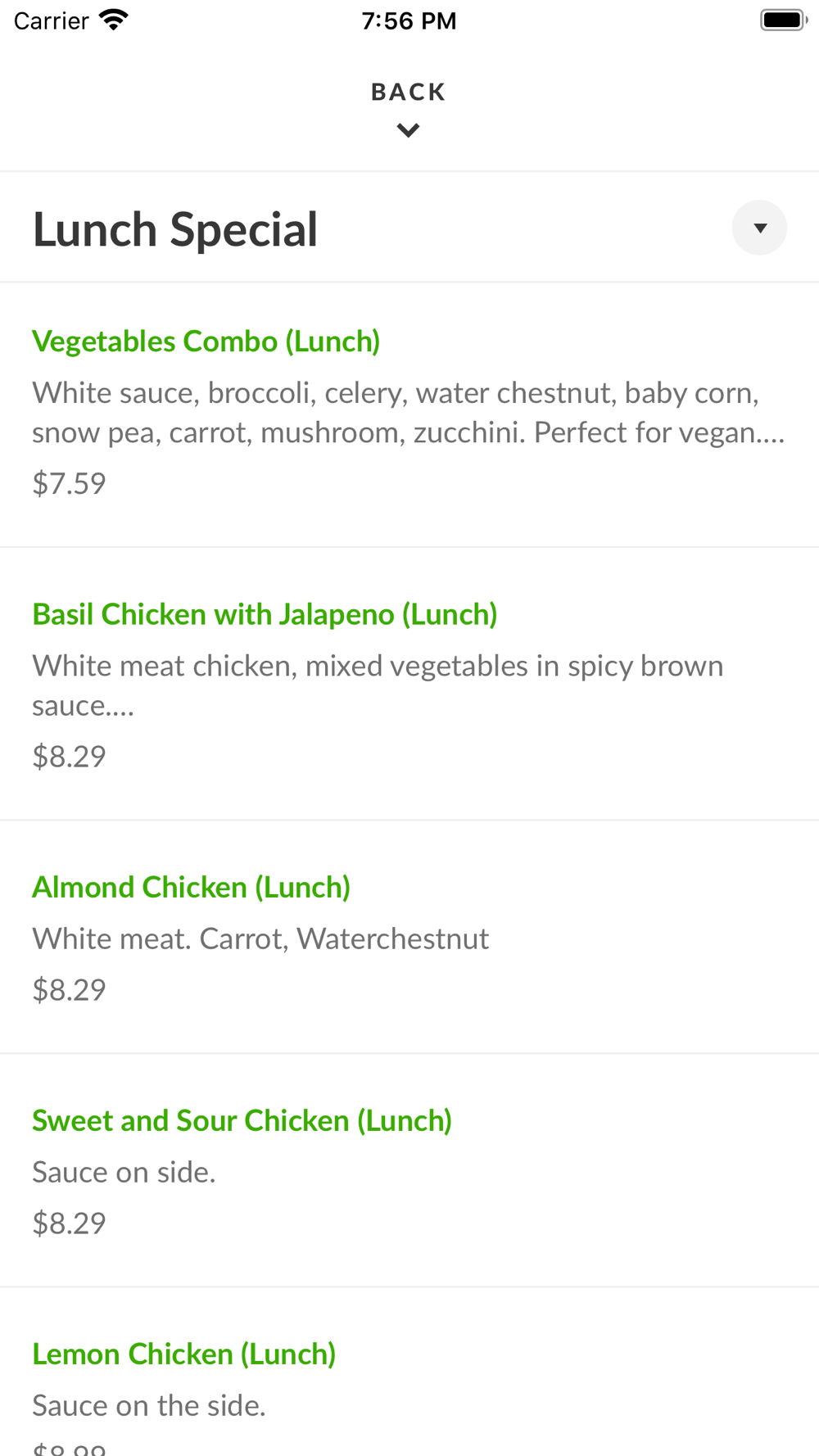The width and height of the screenshot is (819, 1456).
Task: Tap the 7:56 PM clock
Action: pyautogui.click(x=409, y=20)
